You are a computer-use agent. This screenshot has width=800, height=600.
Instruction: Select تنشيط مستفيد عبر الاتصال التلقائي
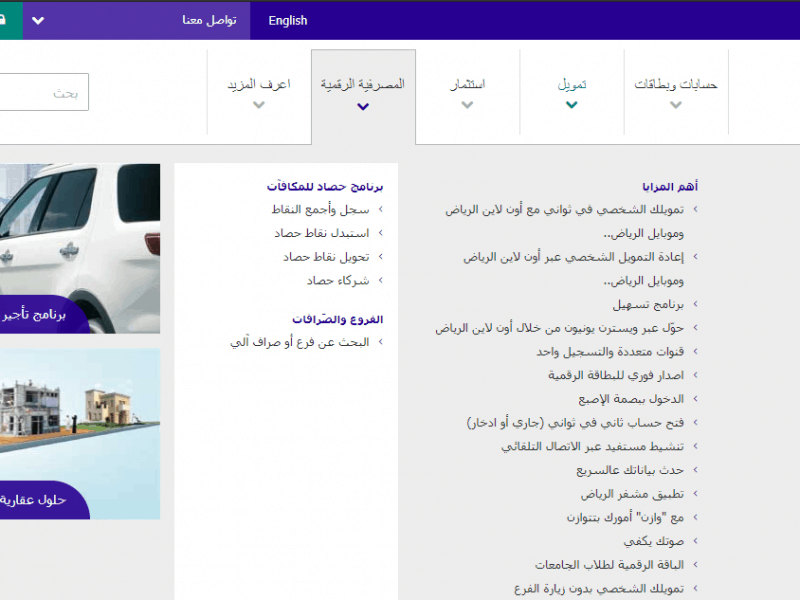click(592, 447)
